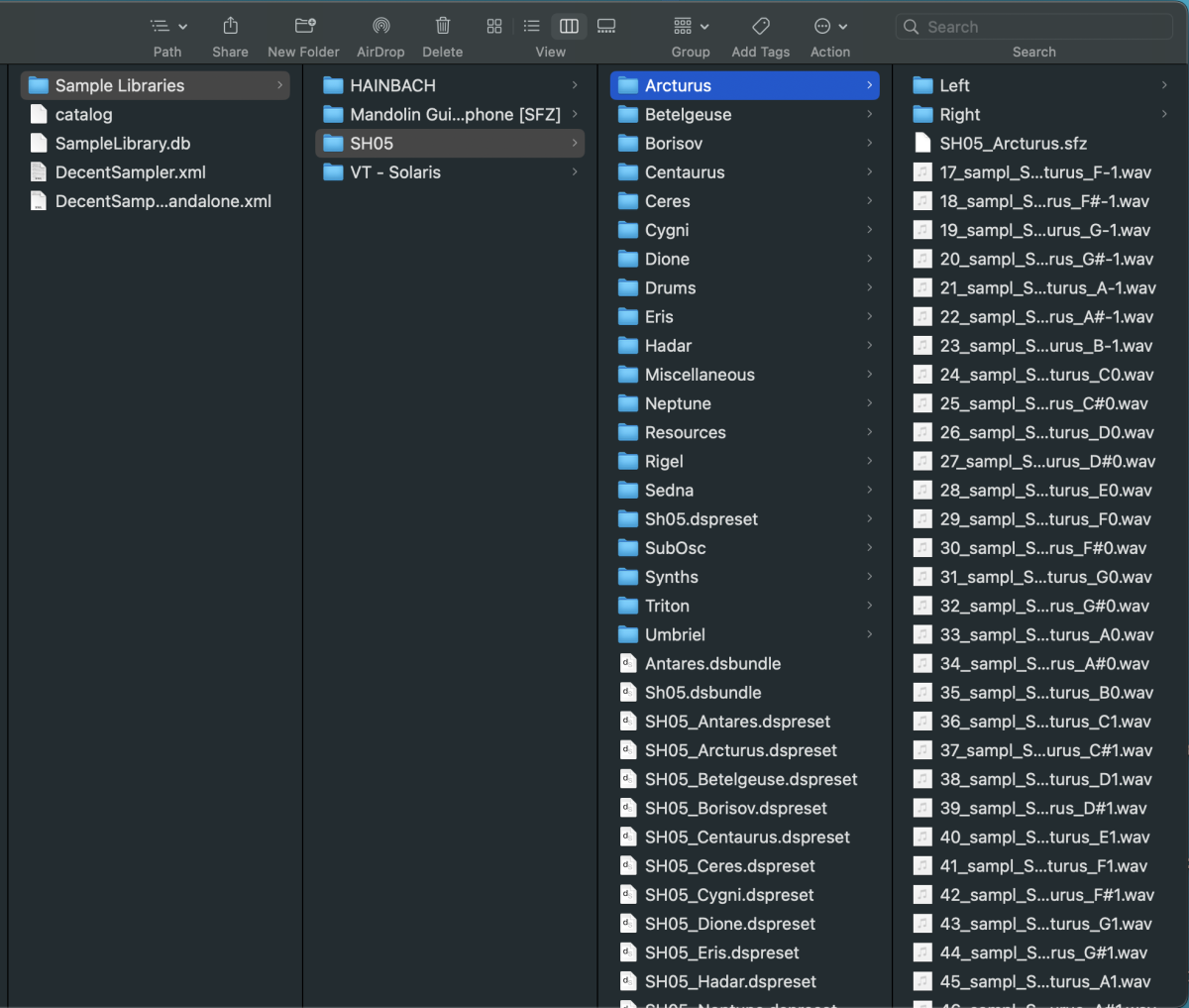
Task: Select the Sample Libraries folder
Action: click(x=155, y=85)
